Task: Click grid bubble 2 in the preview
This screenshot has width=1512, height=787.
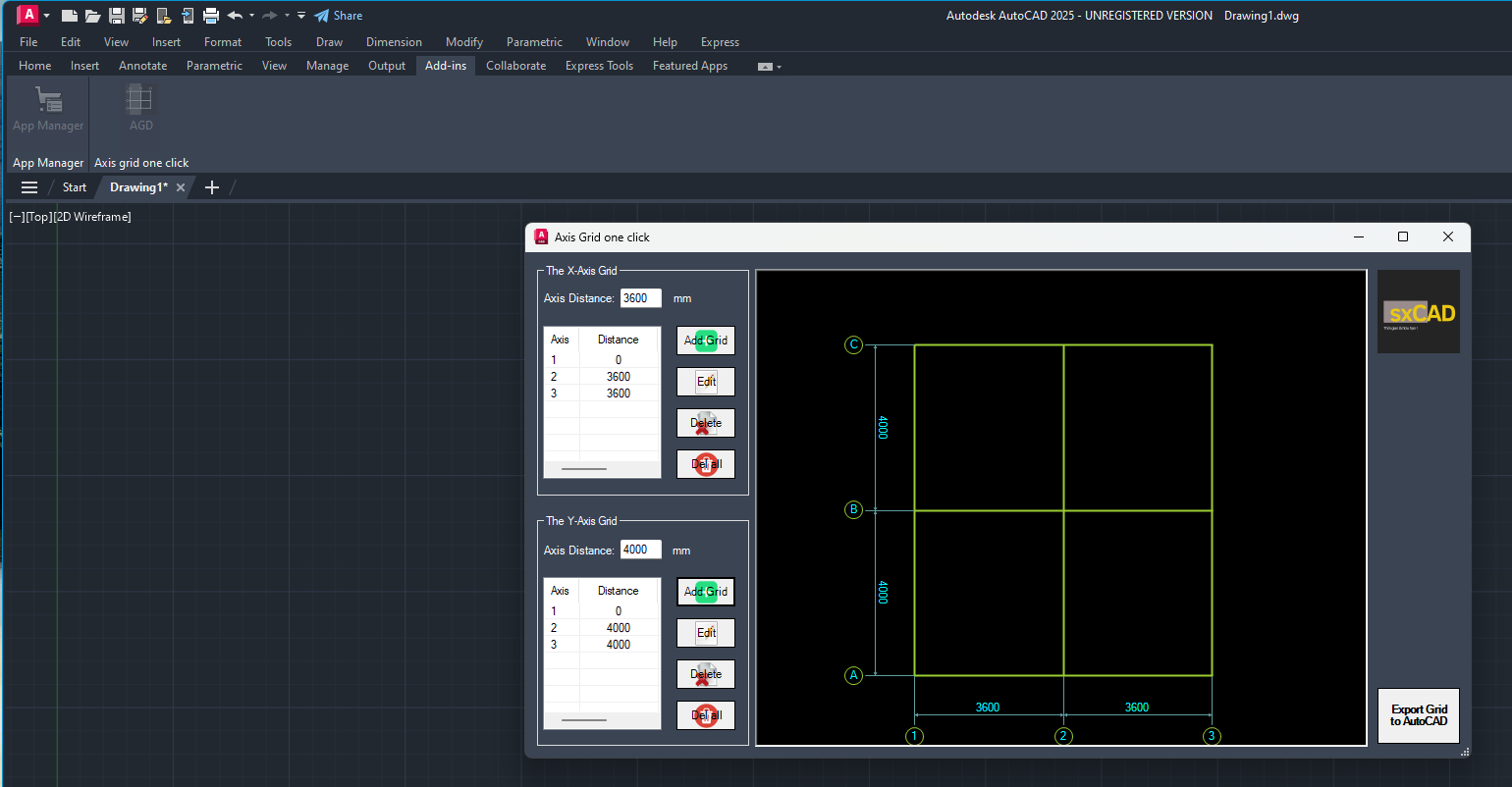Action: click(x=1063, y=736)
